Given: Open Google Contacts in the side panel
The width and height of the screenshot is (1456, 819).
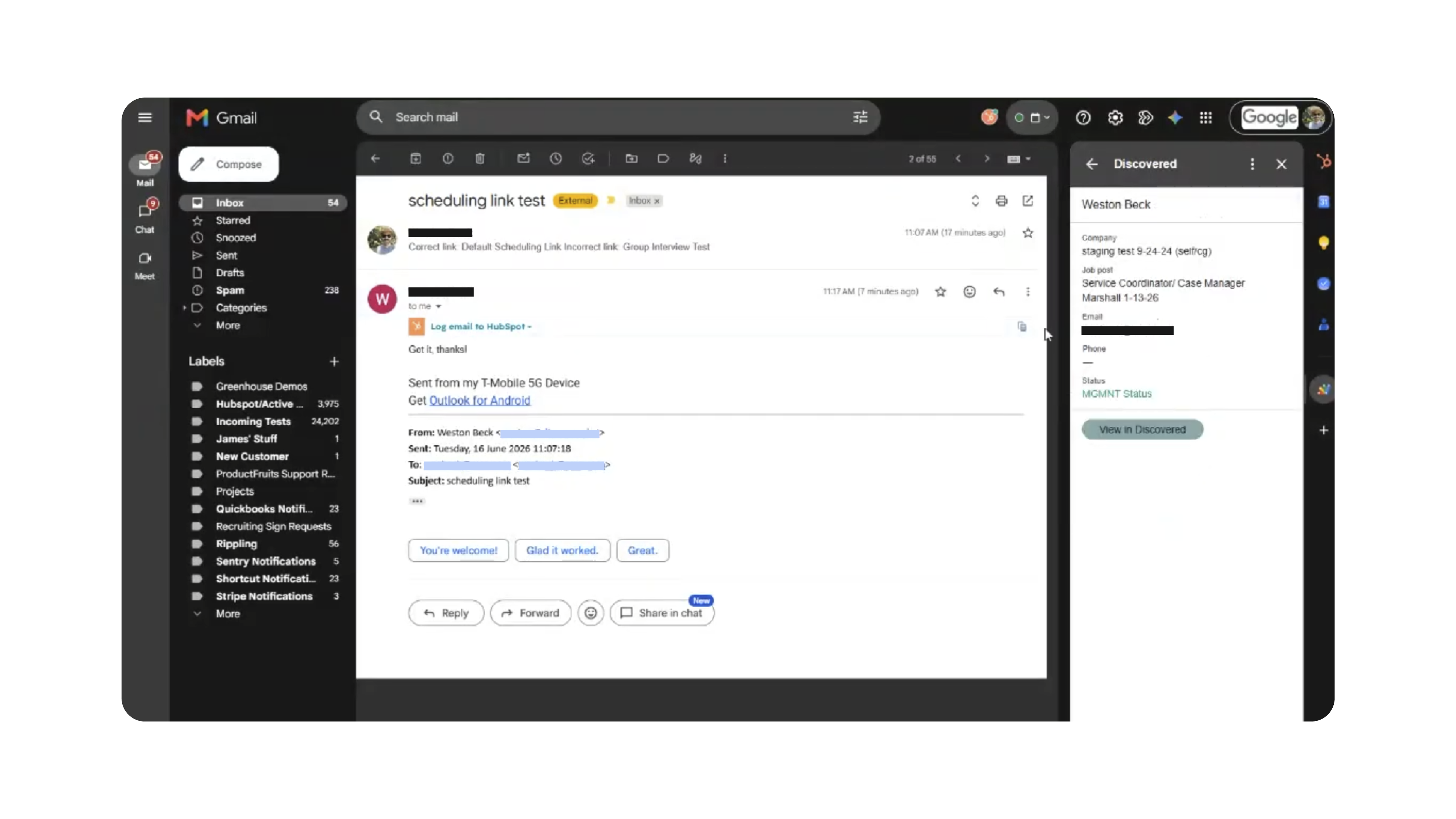Looking at the screenshot, I should 1323,325.
